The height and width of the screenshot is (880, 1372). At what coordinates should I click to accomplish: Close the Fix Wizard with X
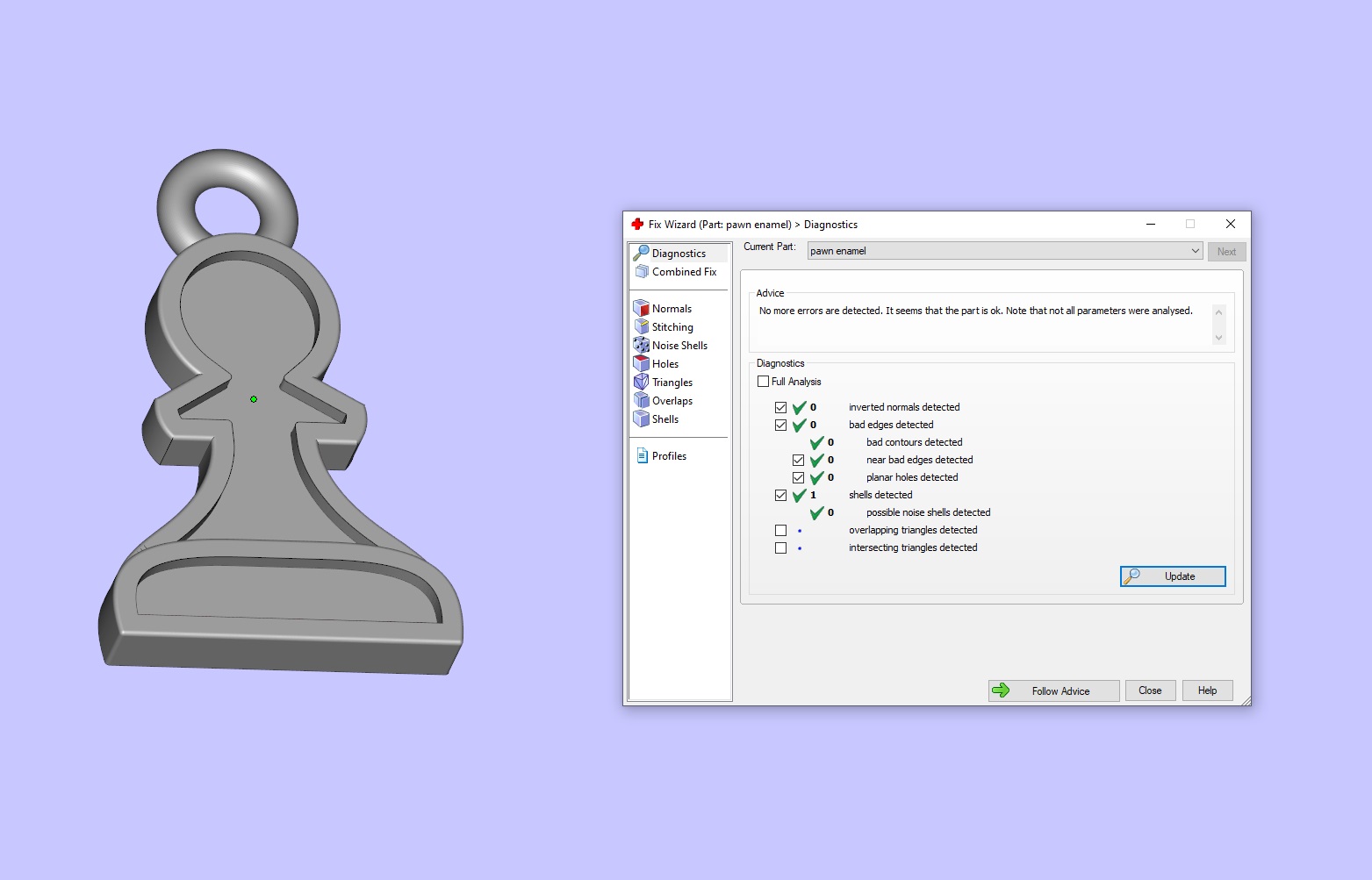[1231, 225]
